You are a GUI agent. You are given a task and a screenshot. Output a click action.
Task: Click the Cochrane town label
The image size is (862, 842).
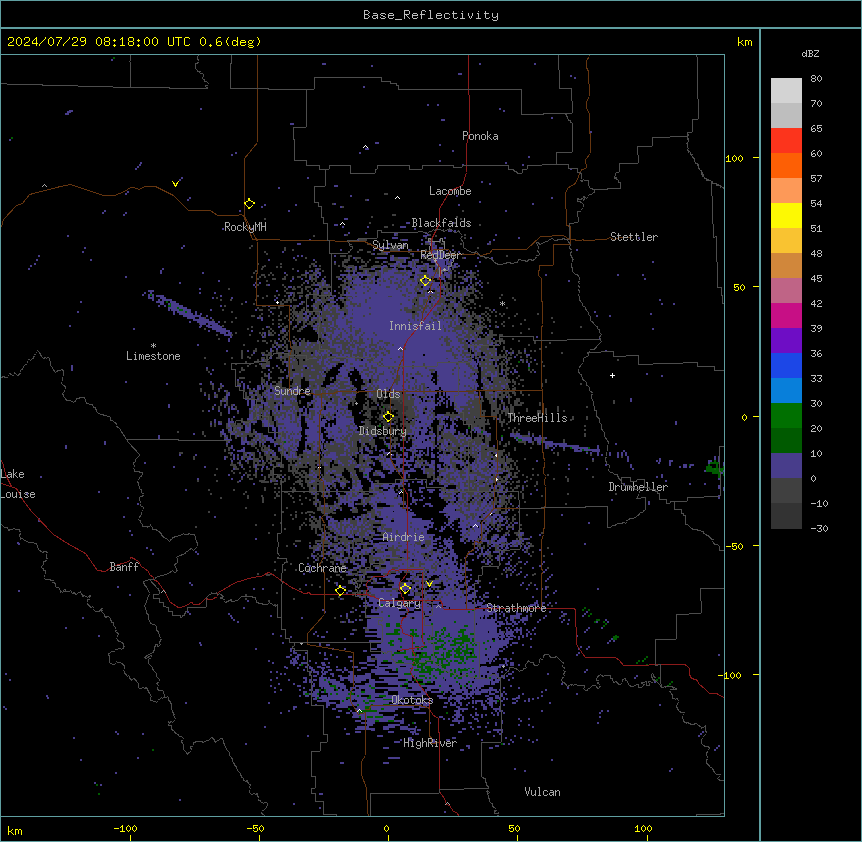pos(322,568)
